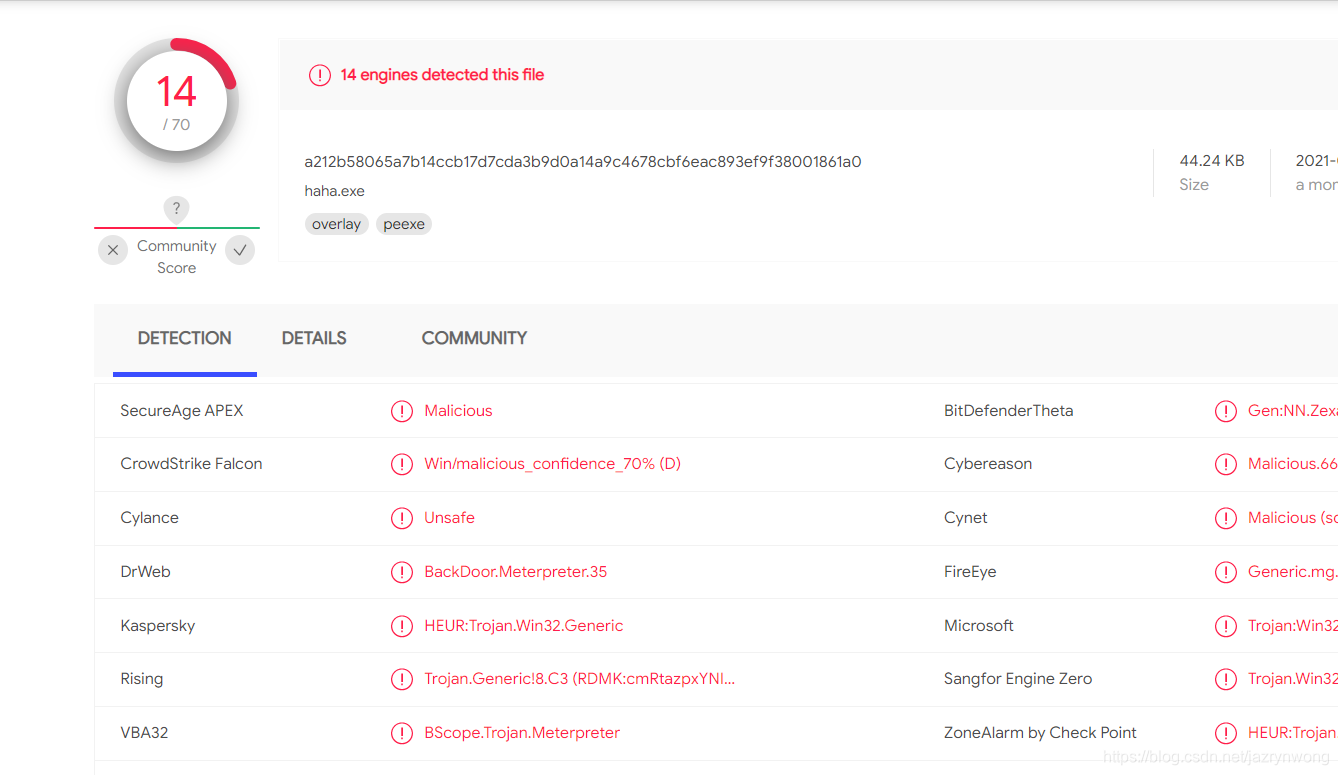Click the community score upvote checkmark icon
Image resolution: width=1338 pixels, height=775 pixels.
(240, 250)
